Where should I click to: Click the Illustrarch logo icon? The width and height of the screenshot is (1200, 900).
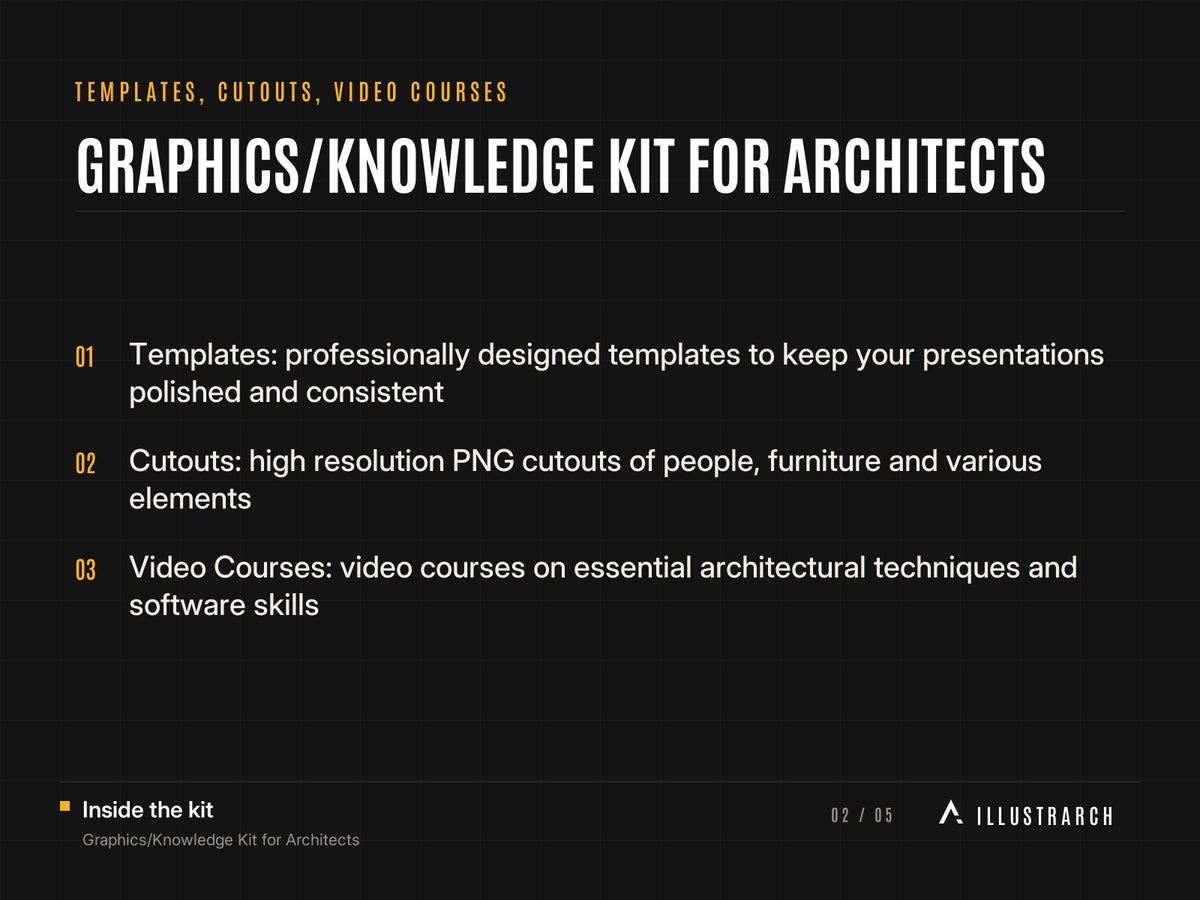click(x=951, y=813)
